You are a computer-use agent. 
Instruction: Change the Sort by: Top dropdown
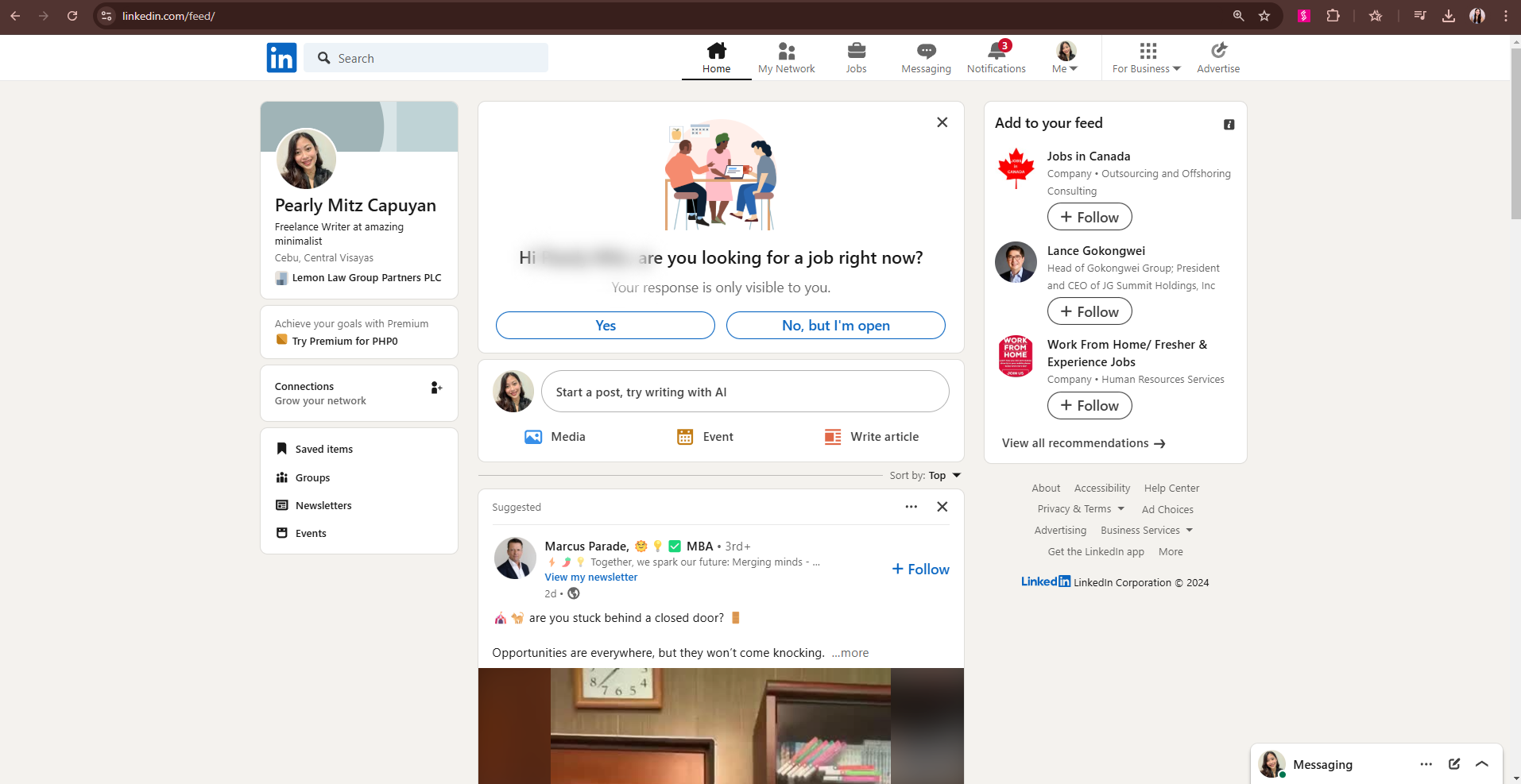click(926, 476)
